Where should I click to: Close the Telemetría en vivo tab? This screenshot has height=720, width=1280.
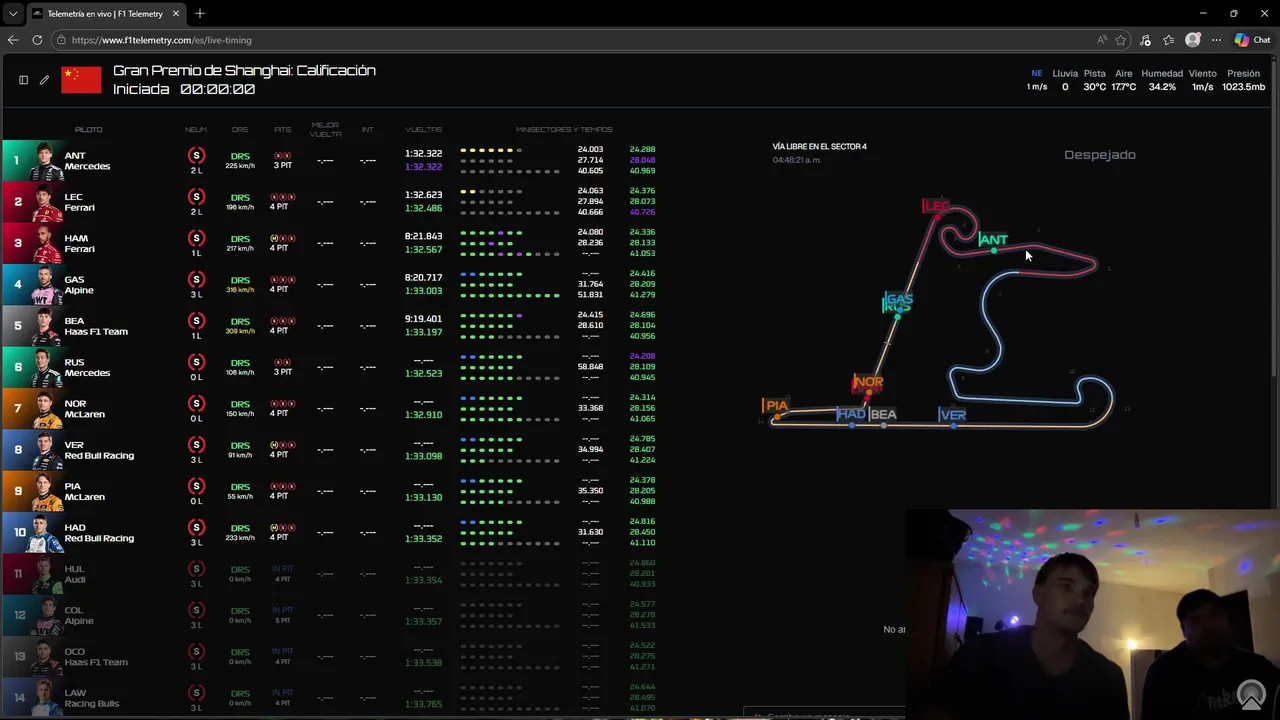click(176, 14)
